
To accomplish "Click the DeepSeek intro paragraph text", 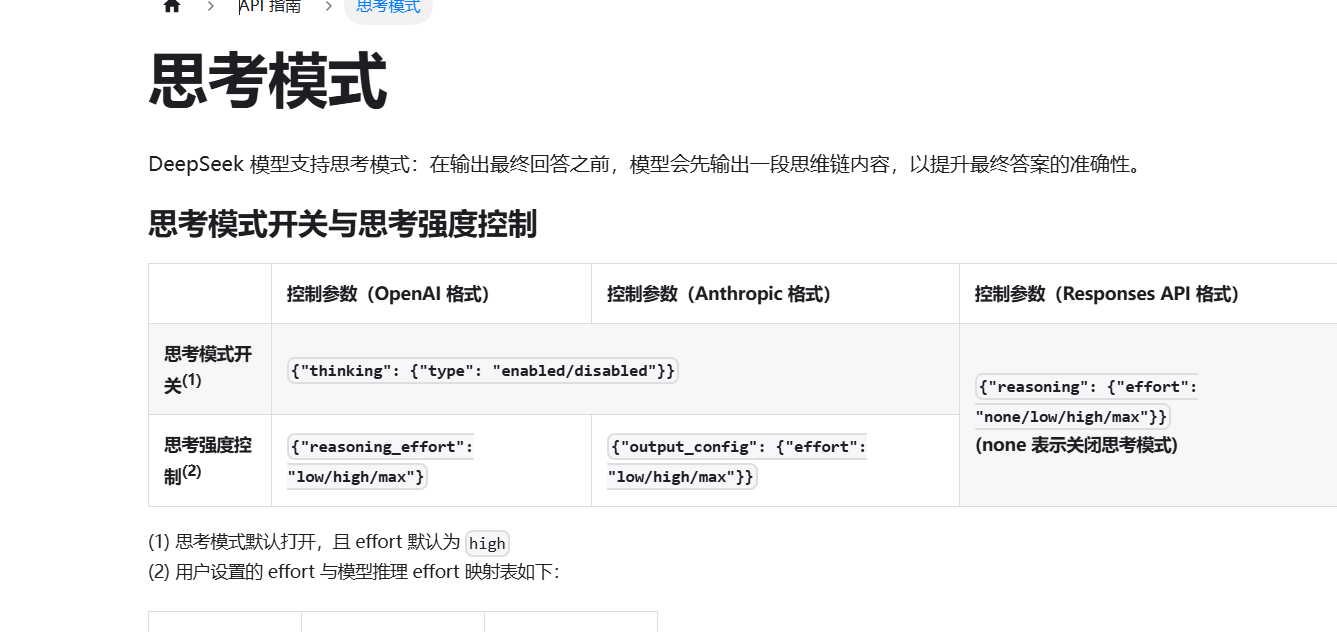I will pyautogui.click(x=645, y=164).
